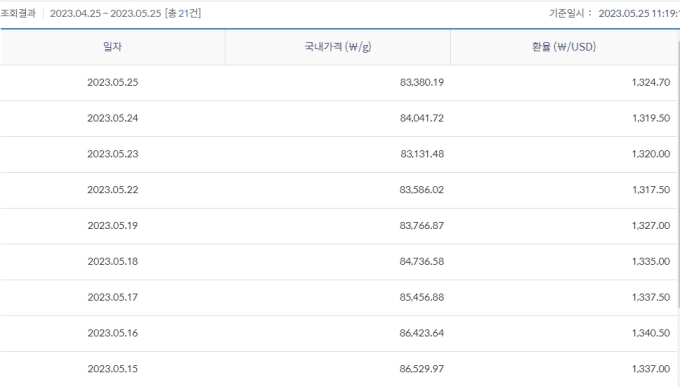Select the 2023.05.16 date cell
680x387 pixels.
click(x=113, y=333)
